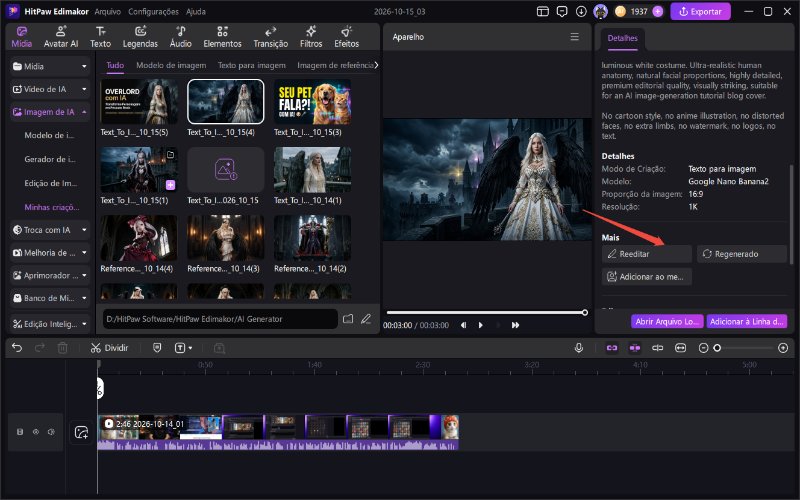800x500 pixels.
Task: Open the Ajuda menu
Action: (x=196, y=11)
